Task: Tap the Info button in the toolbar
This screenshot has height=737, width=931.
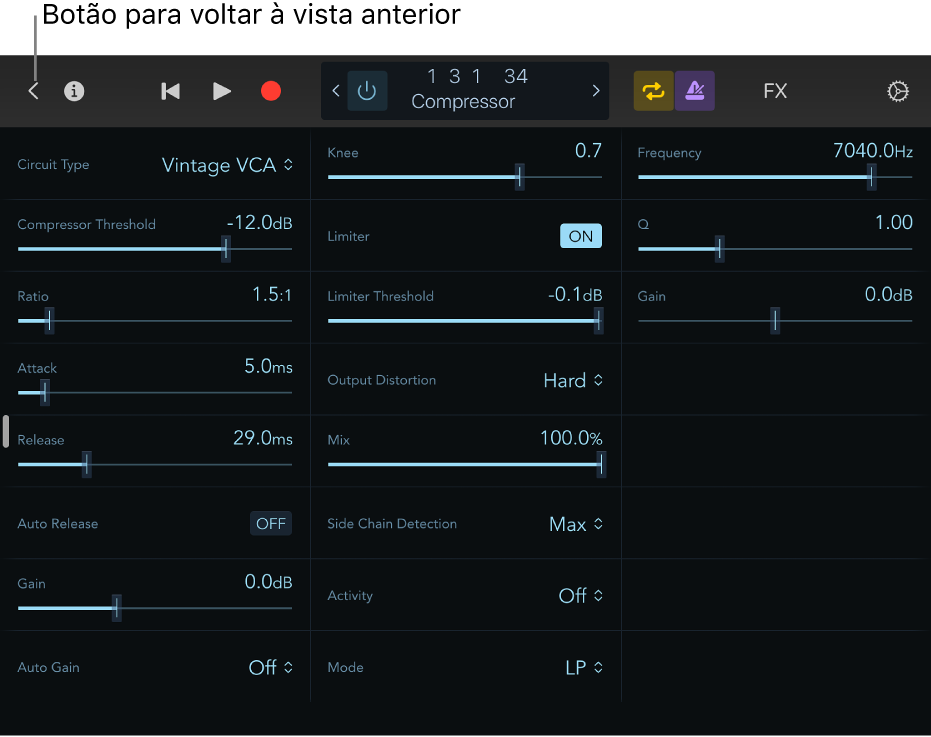Action: 73,91
